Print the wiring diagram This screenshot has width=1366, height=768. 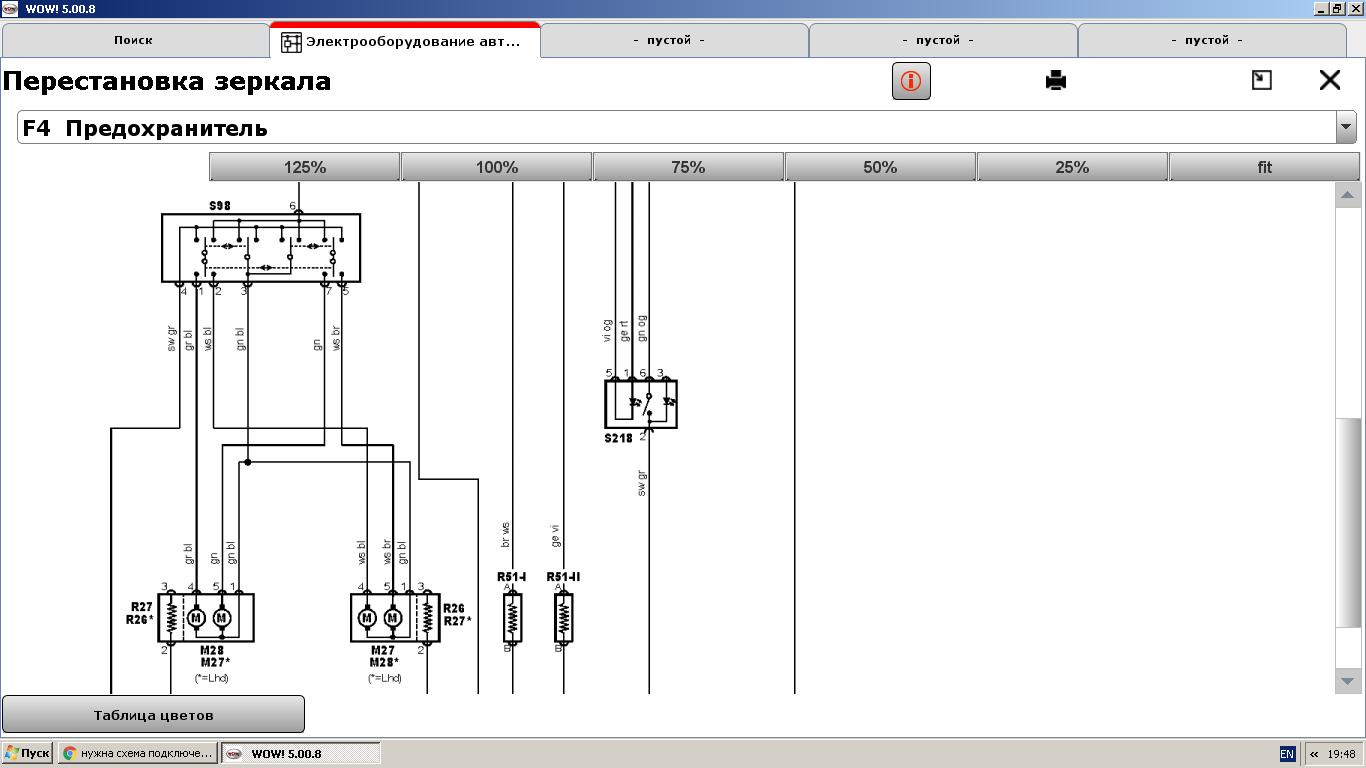1056,80
